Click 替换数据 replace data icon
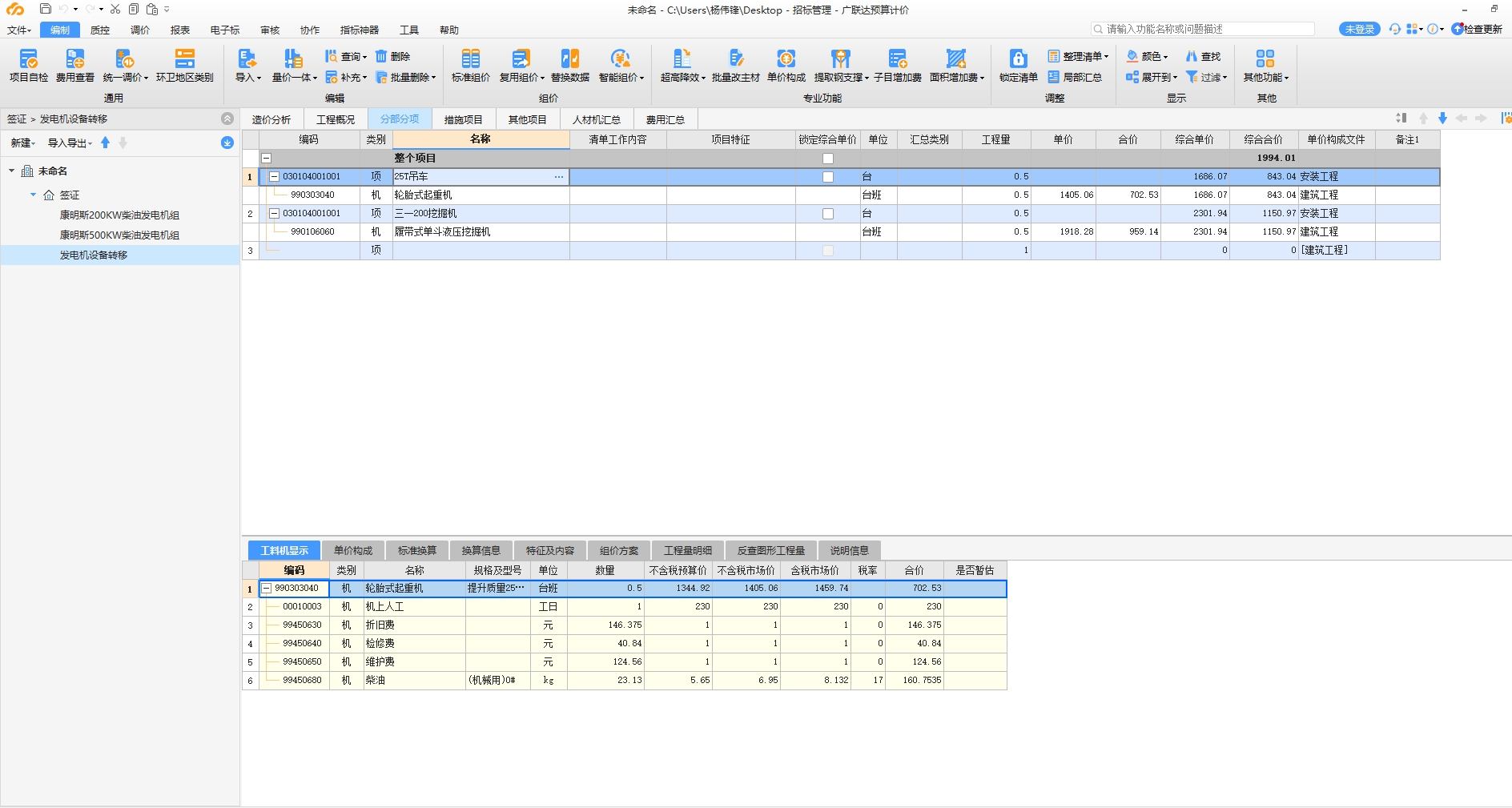This screenshot has height=808, width=1512. coord(570,65)
